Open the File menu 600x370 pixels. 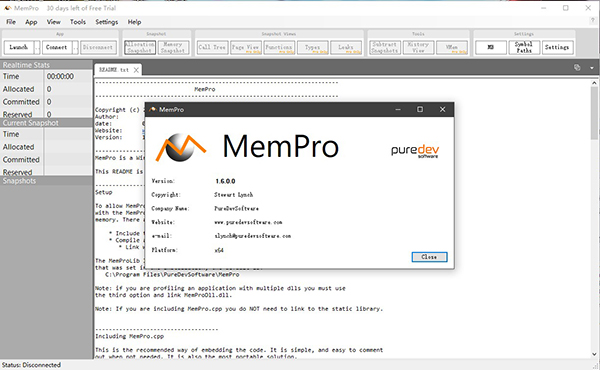pyautogui.click(x=11, y=22)
